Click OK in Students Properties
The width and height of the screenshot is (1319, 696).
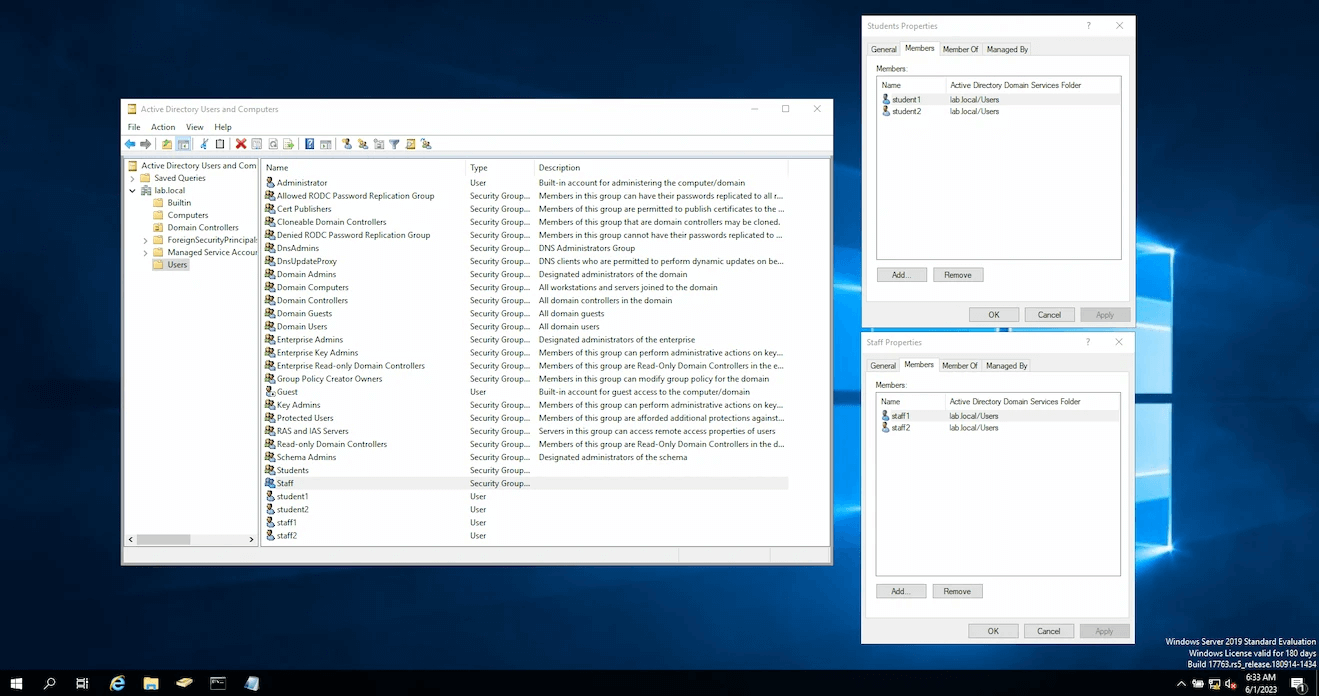pyautogui.click(x=994, y=314)
